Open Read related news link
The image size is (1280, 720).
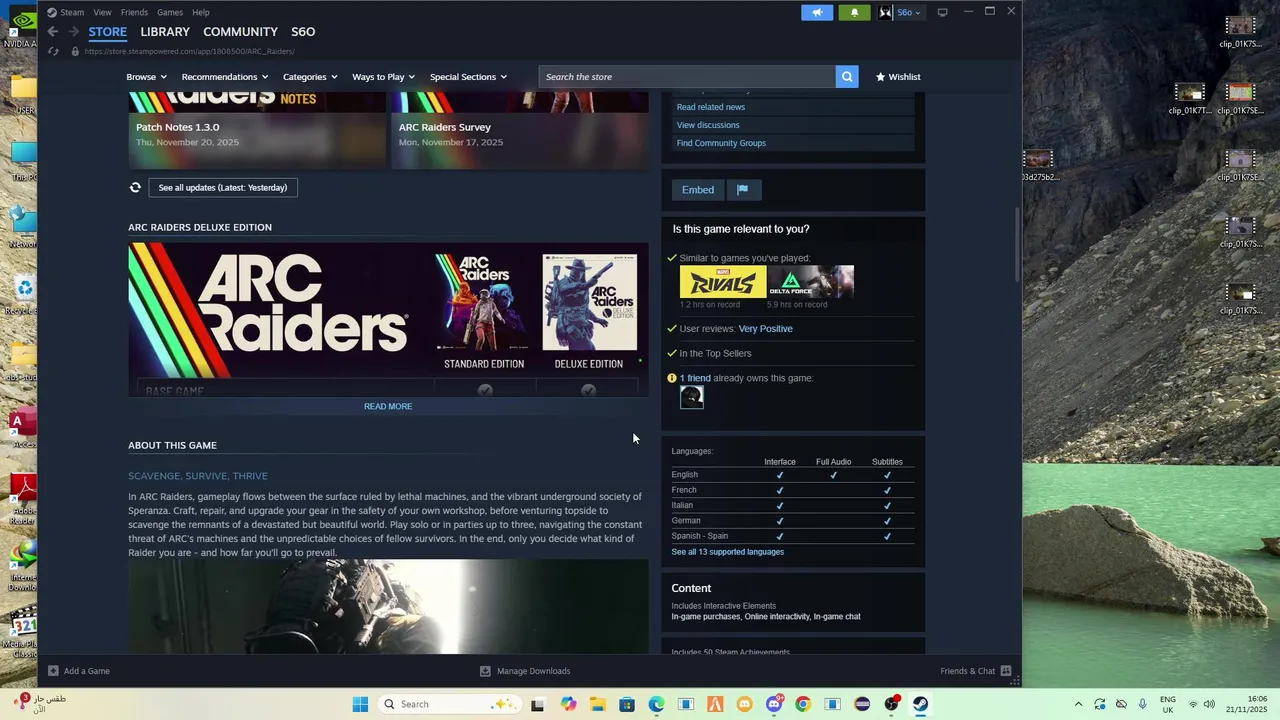711,107
